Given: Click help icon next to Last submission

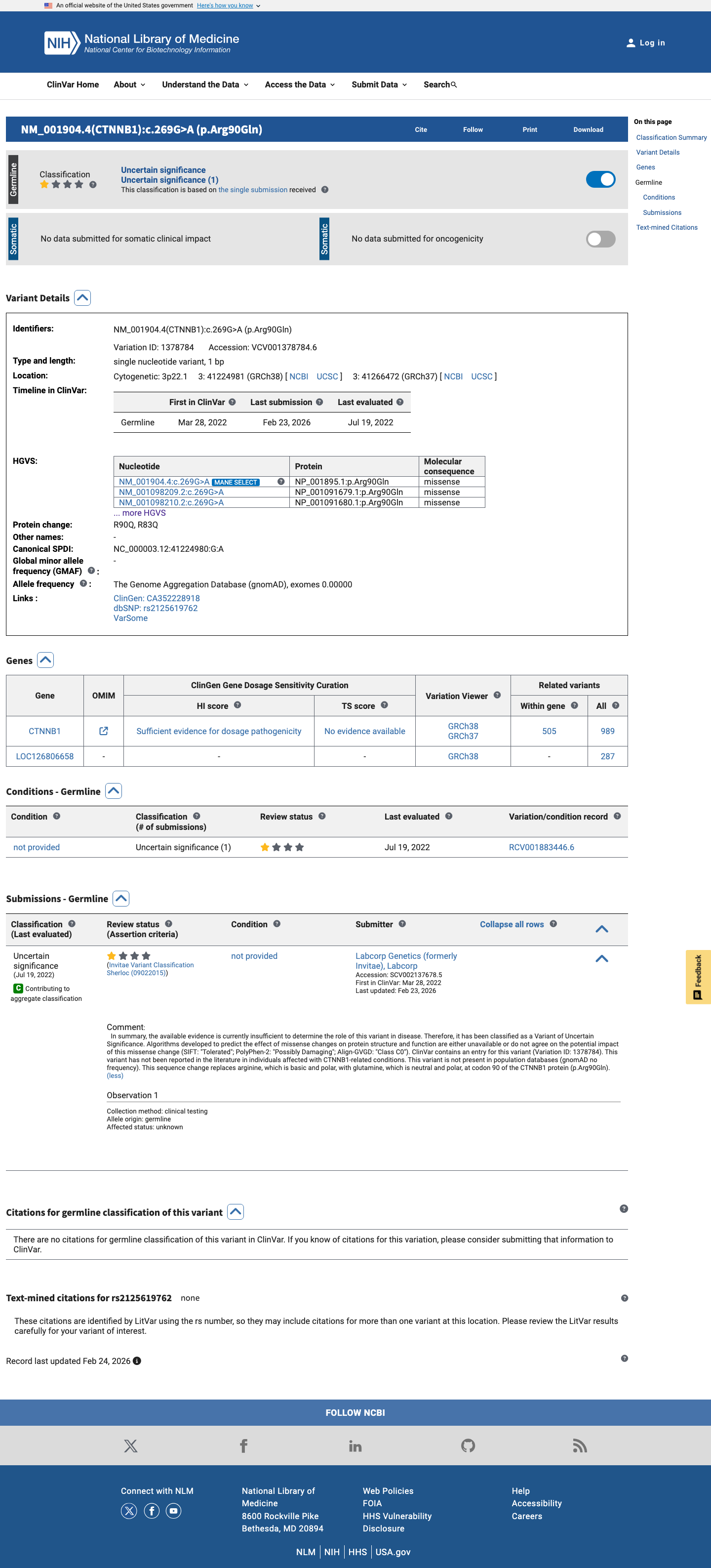Looking at the screenshot, I should click(x=319, y=402).
